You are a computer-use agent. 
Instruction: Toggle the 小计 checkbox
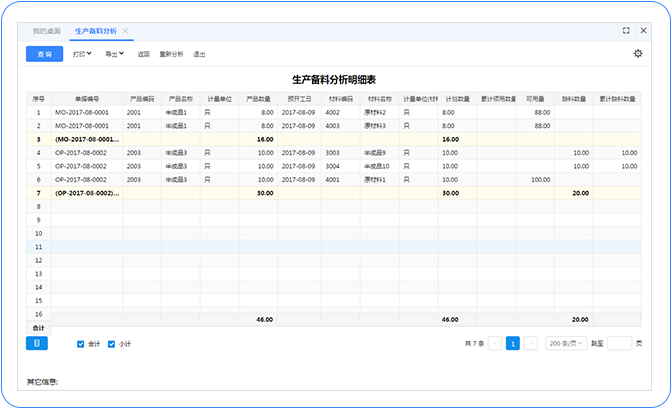tap(111, 344)
